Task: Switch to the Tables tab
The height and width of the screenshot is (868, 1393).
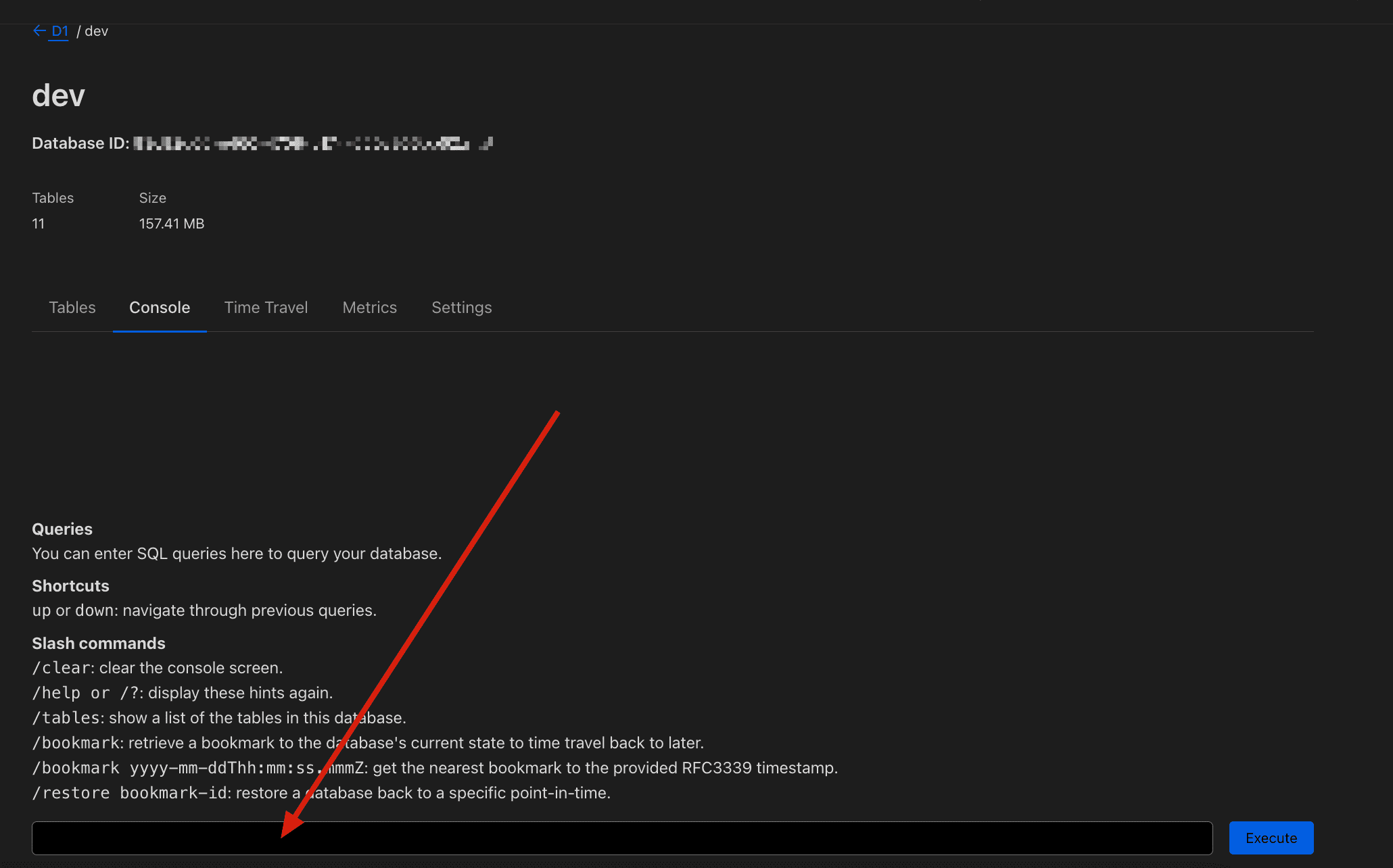Action: [x=72, y=308]
